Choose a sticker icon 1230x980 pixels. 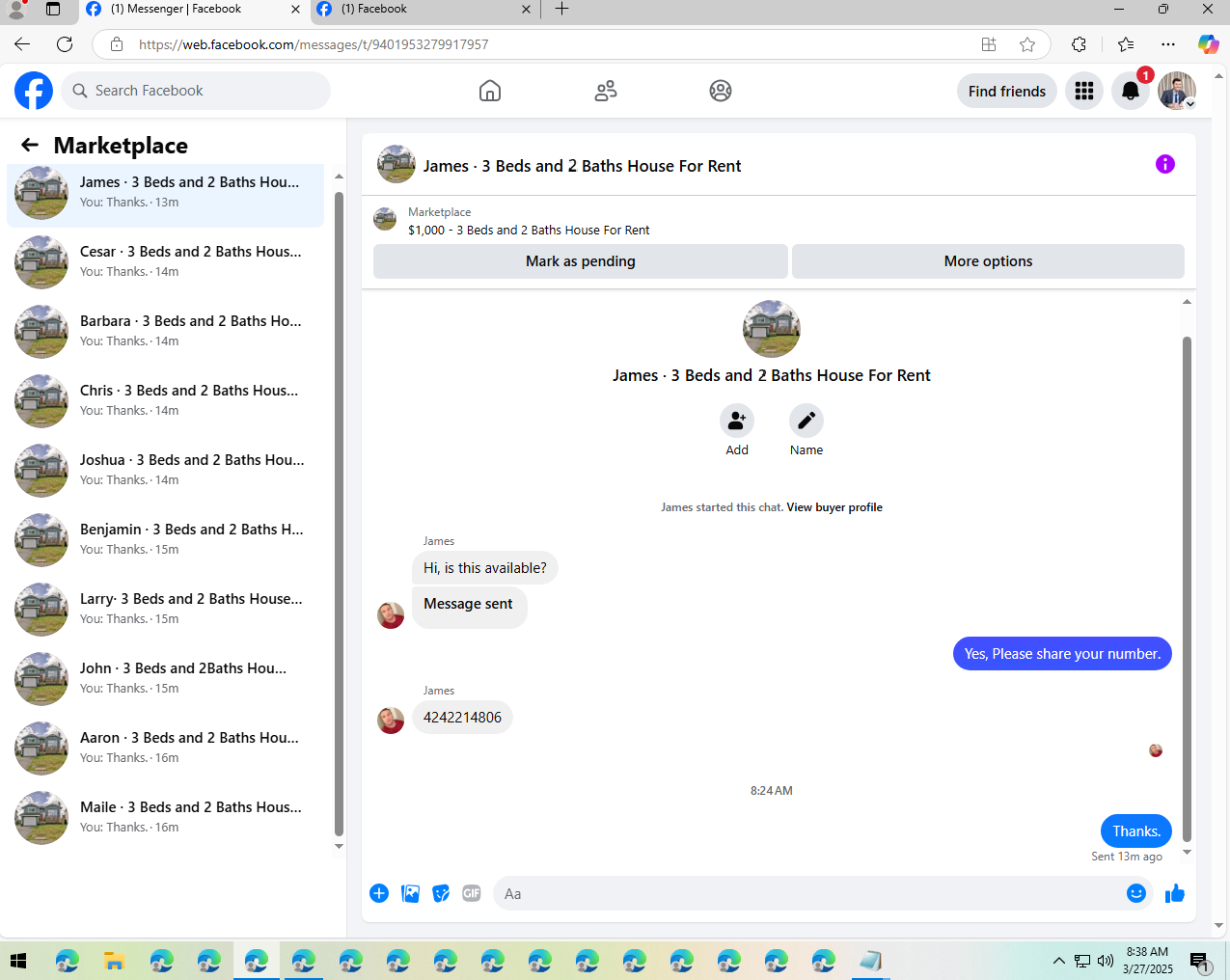pyautogui.click(x=441, y=893)
